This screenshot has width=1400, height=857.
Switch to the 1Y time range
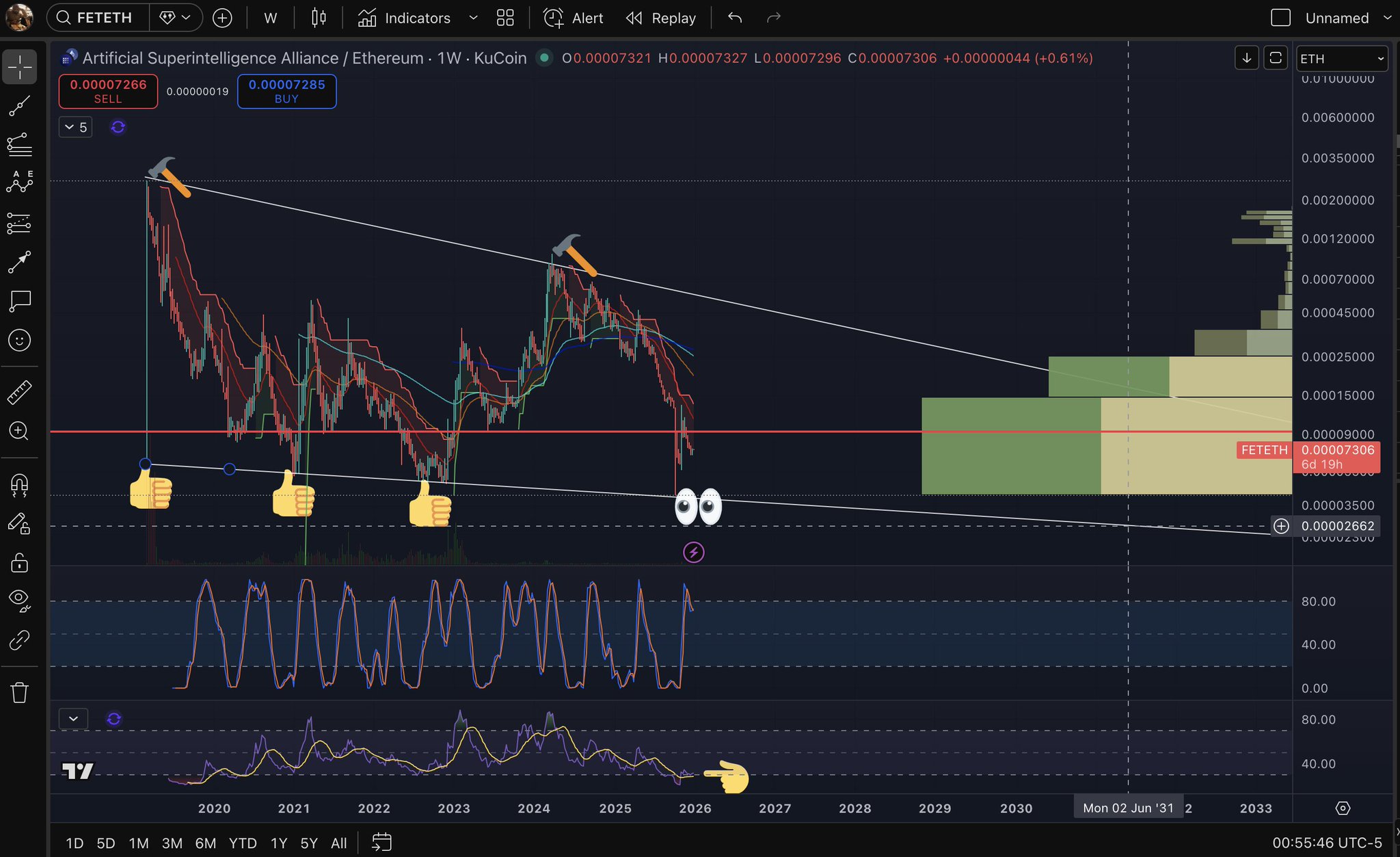(279, 843)
